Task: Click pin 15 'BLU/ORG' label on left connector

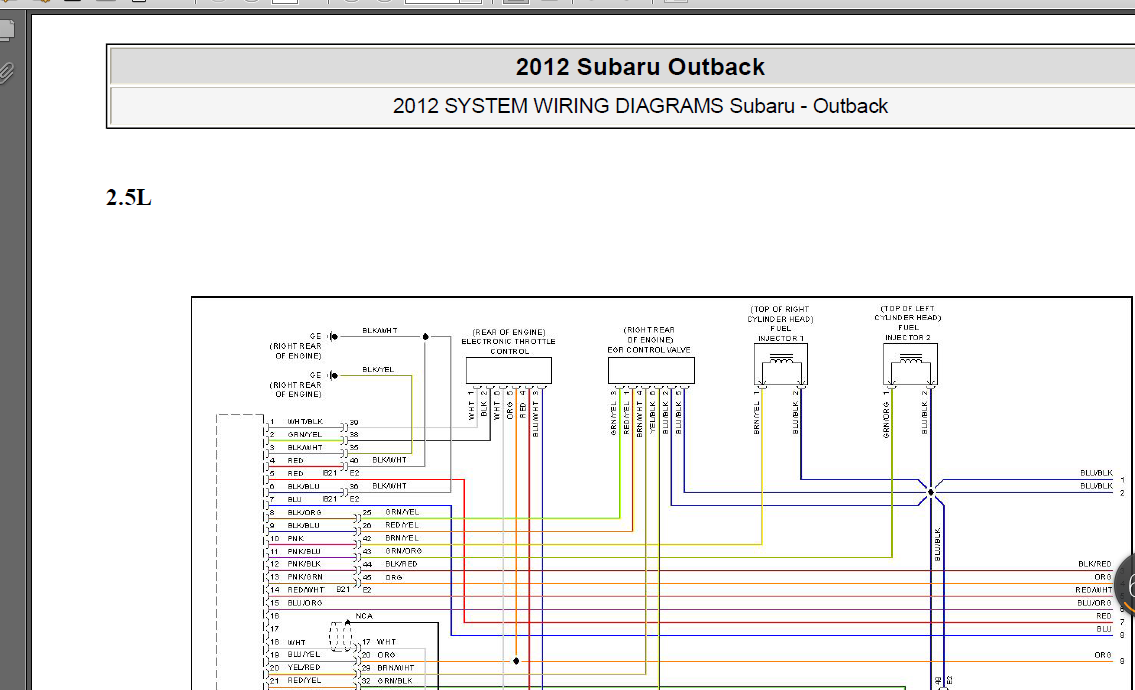Action: (305, 603)
